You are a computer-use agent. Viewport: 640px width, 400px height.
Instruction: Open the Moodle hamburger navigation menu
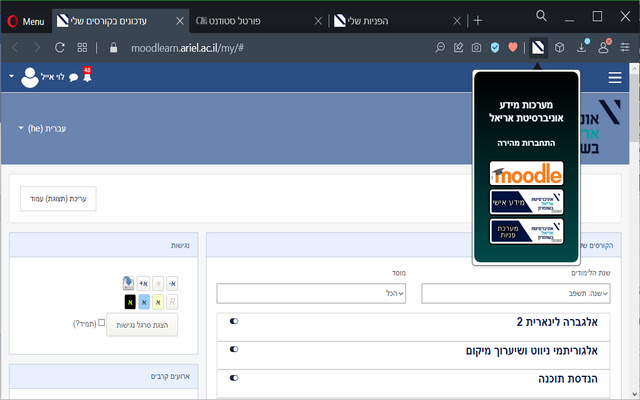click(615, 78)
